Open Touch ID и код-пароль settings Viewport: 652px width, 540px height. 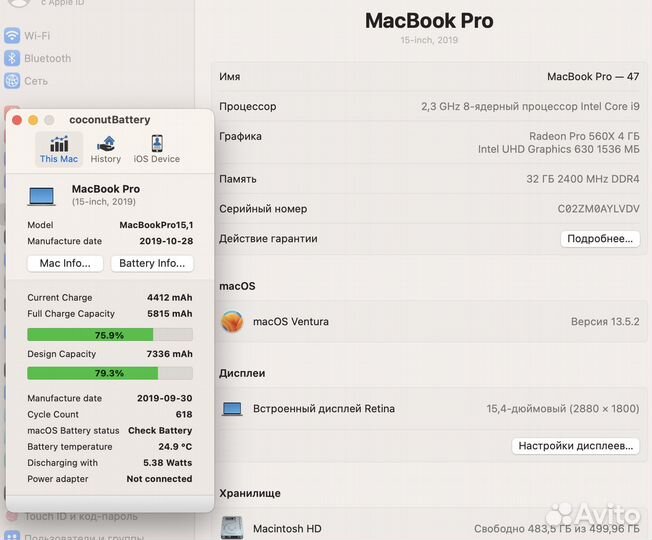coord(72,516)
